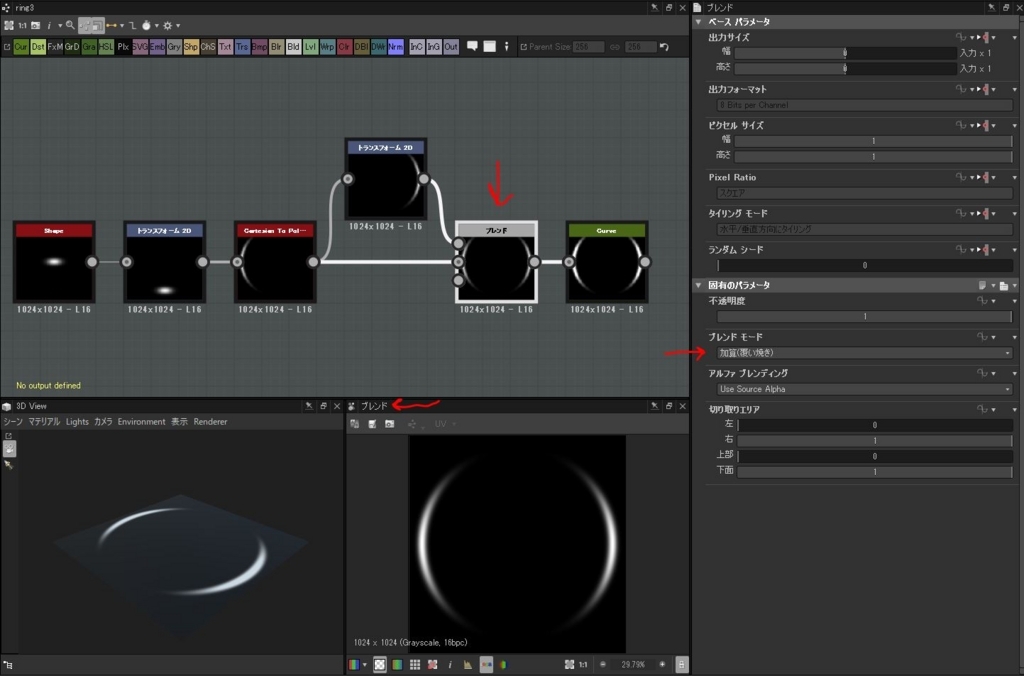Viewport: 1024px width, 676px height.
Task: Click the graph search magnifier icon
Action: coord(70,25)
